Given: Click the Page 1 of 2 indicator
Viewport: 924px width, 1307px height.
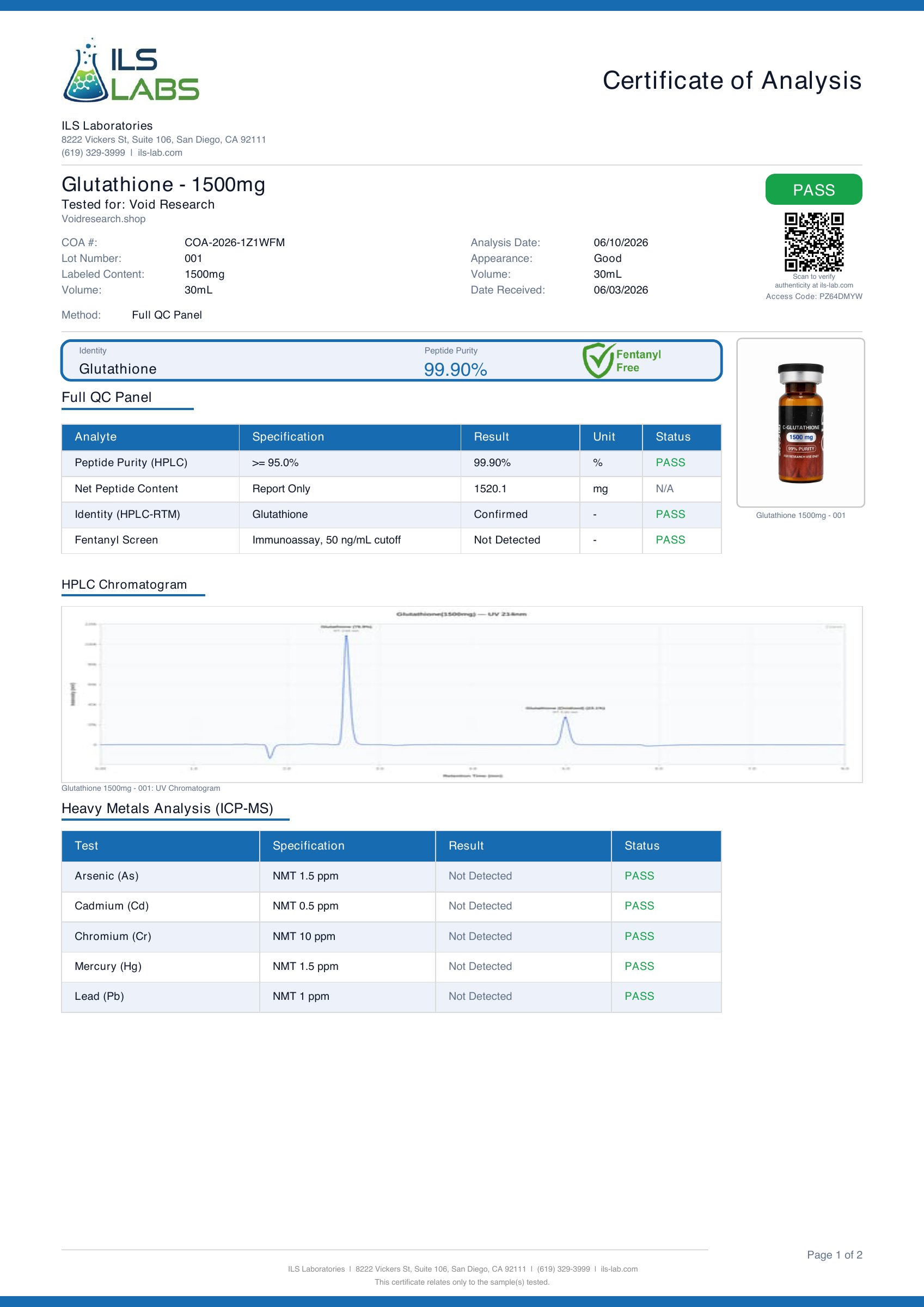Looking at the screenshot, I should (x=835, y=1255).
